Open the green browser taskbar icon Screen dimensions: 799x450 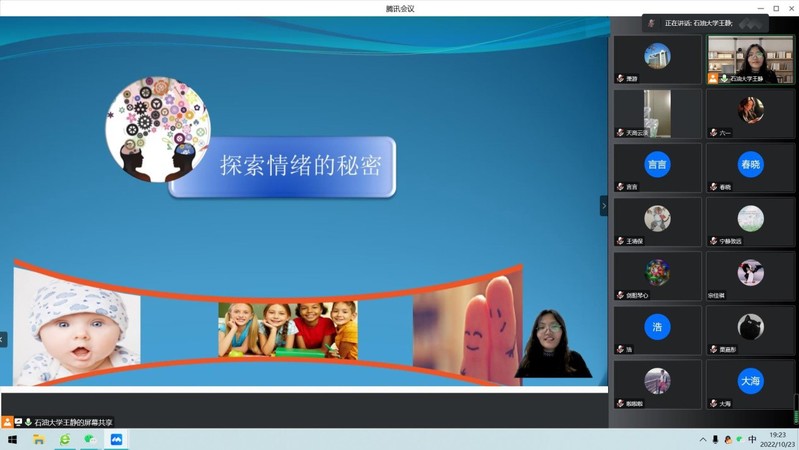click(x=65, y=439)
